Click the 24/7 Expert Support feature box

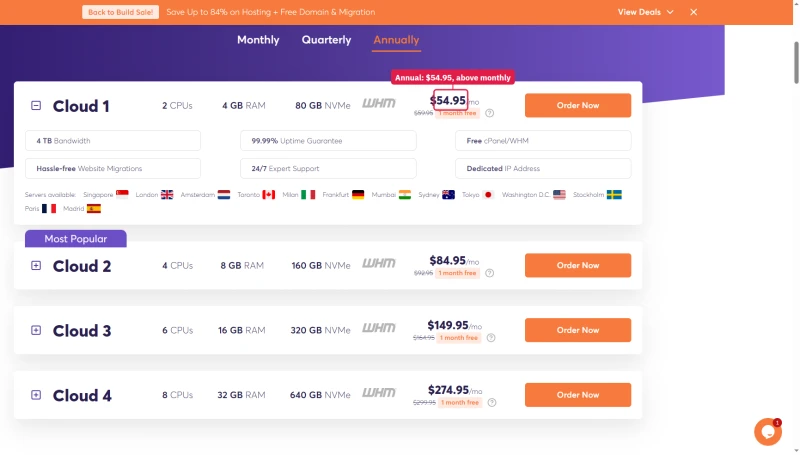pyautogui.click(x=328, y=168)
